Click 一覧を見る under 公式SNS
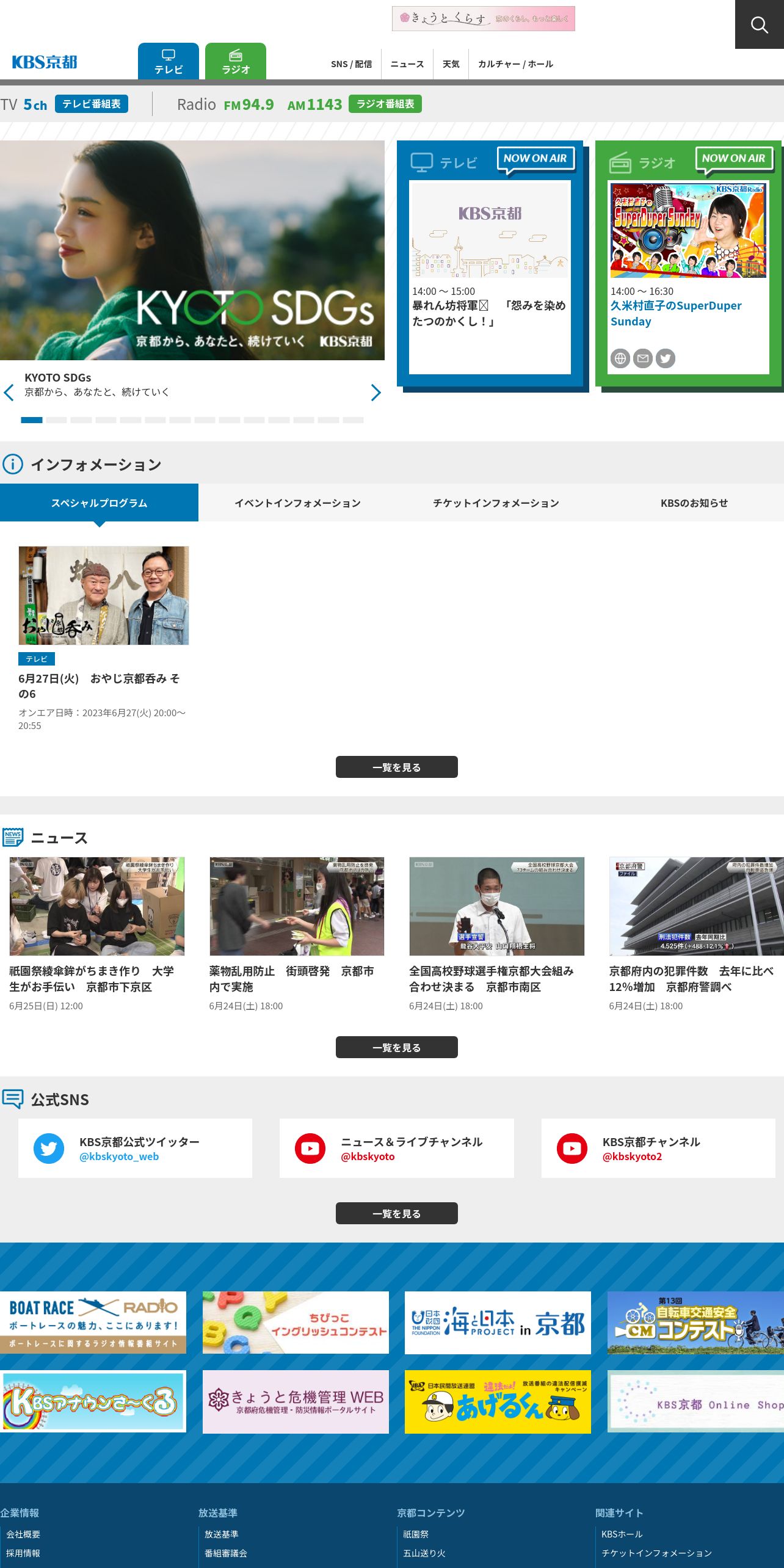 (397, 1213)
